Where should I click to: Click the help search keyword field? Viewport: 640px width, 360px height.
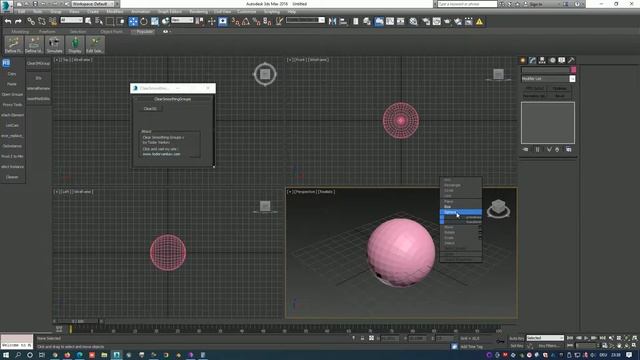point(467,4)
